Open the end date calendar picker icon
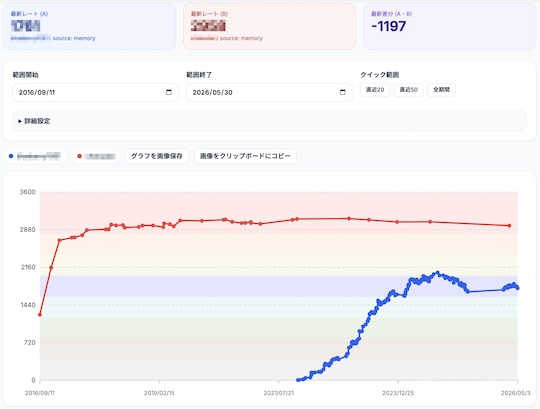 click(343, 92)
